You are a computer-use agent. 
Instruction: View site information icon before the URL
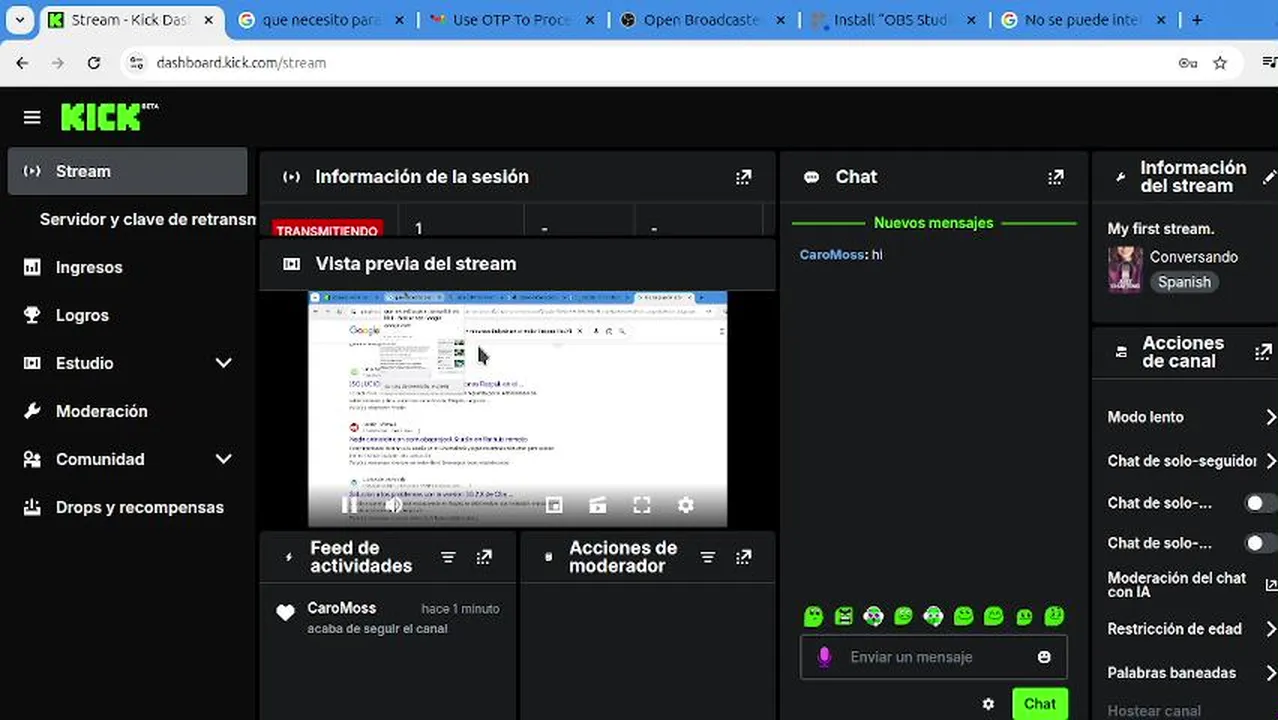click(137, 63)
